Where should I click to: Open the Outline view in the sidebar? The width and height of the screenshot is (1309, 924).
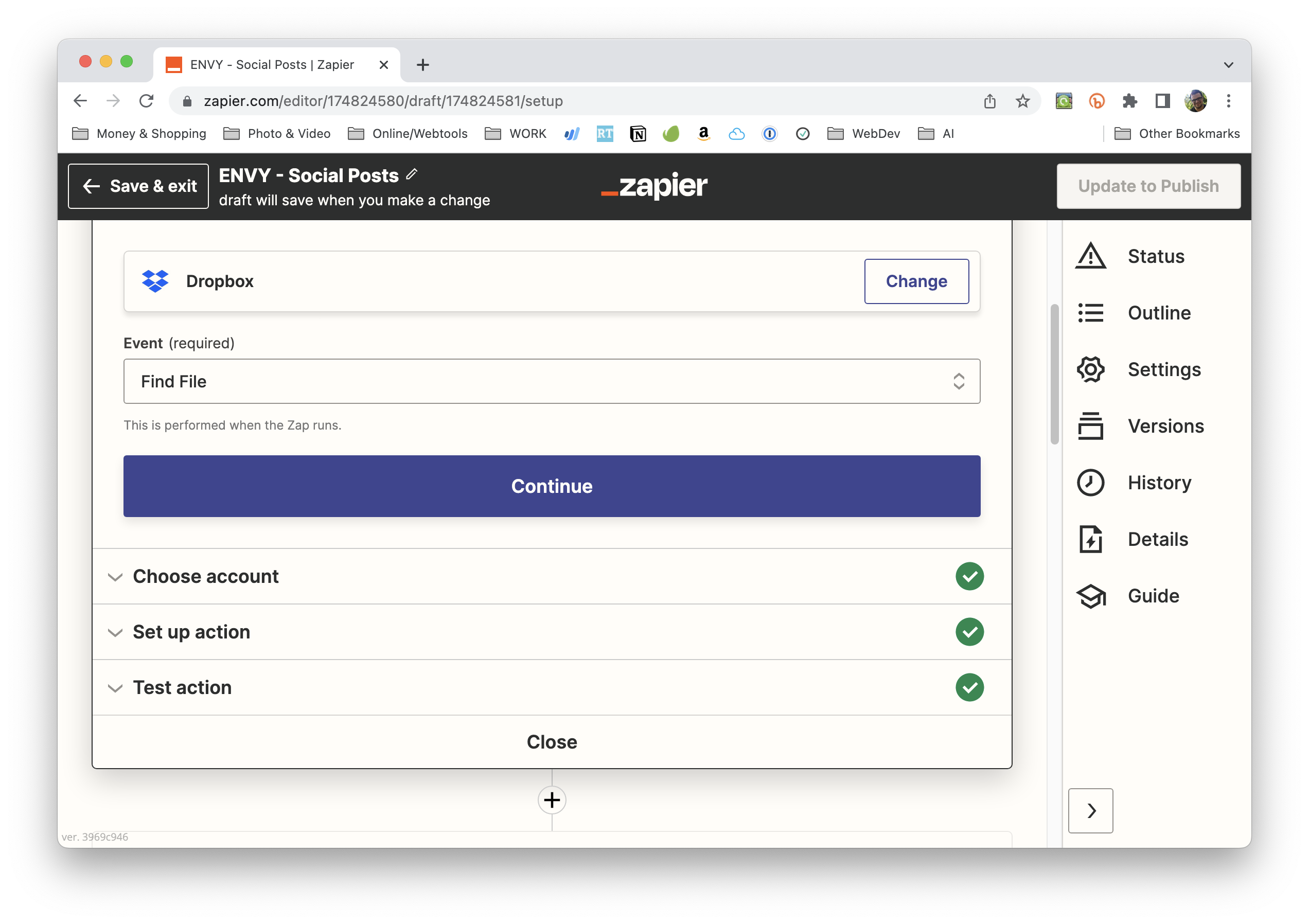coord(1134,313)
